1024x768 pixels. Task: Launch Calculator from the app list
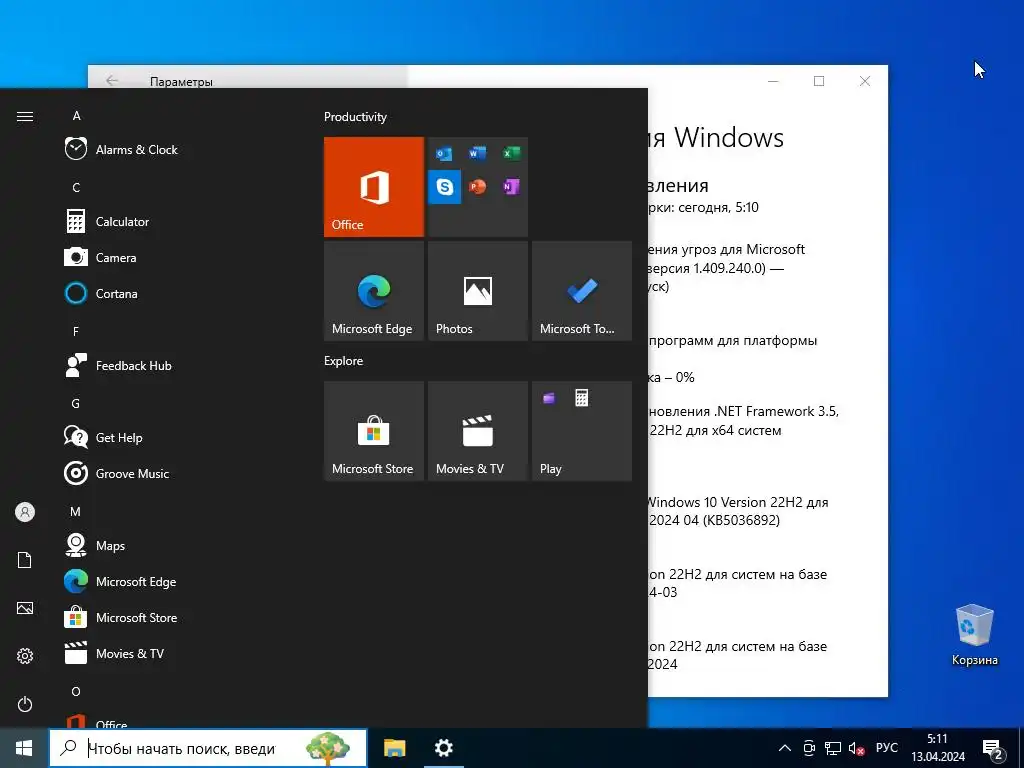pos(178,221)
